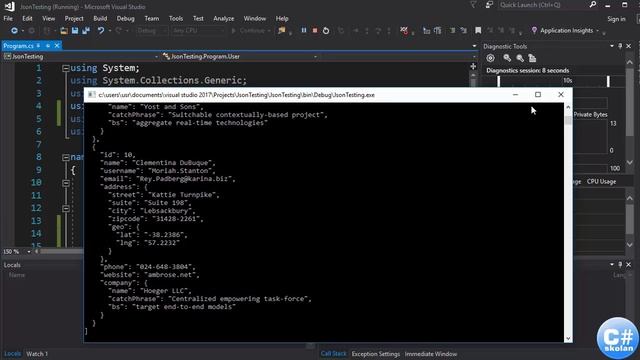Open the Debug menu
640x360 pixels.
[x=125, y=19]
